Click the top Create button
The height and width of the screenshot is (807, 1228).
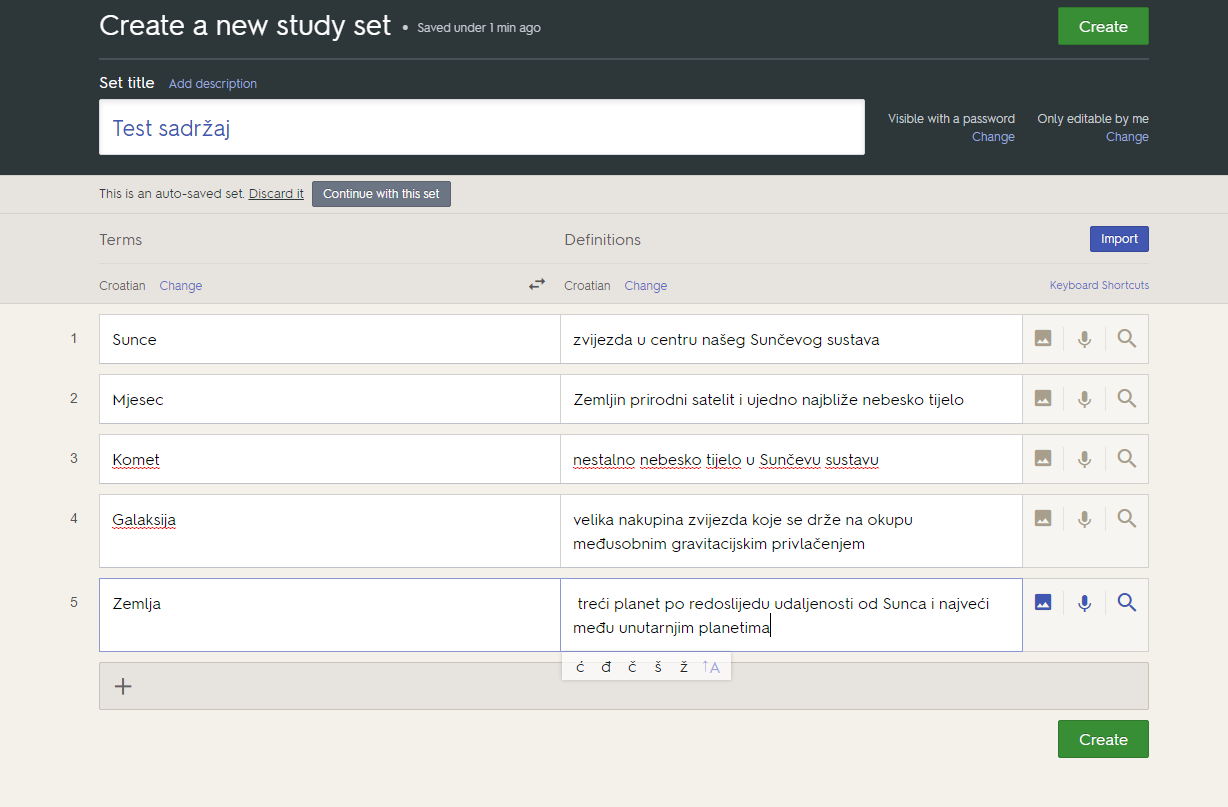pyautogui.click(x=1103, y=27)
